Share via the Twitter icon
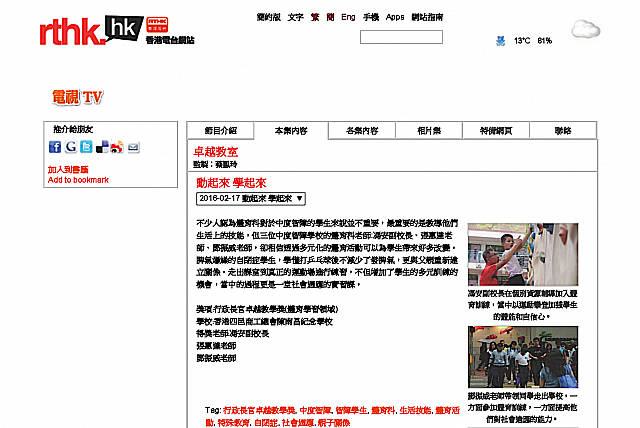Image resolution: width=640 pixels, height=428 pixels. 86,147
